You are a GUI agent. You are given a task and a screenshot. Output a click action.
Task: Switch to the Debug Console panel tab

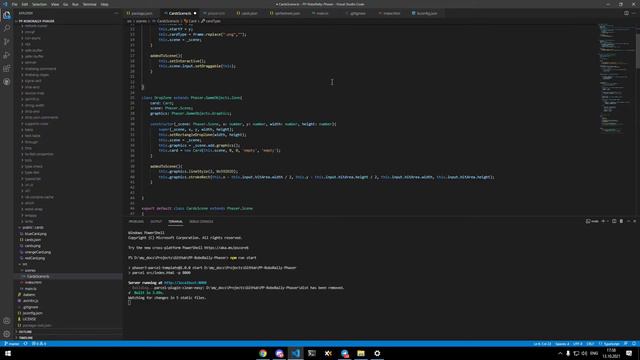point(201,222)
